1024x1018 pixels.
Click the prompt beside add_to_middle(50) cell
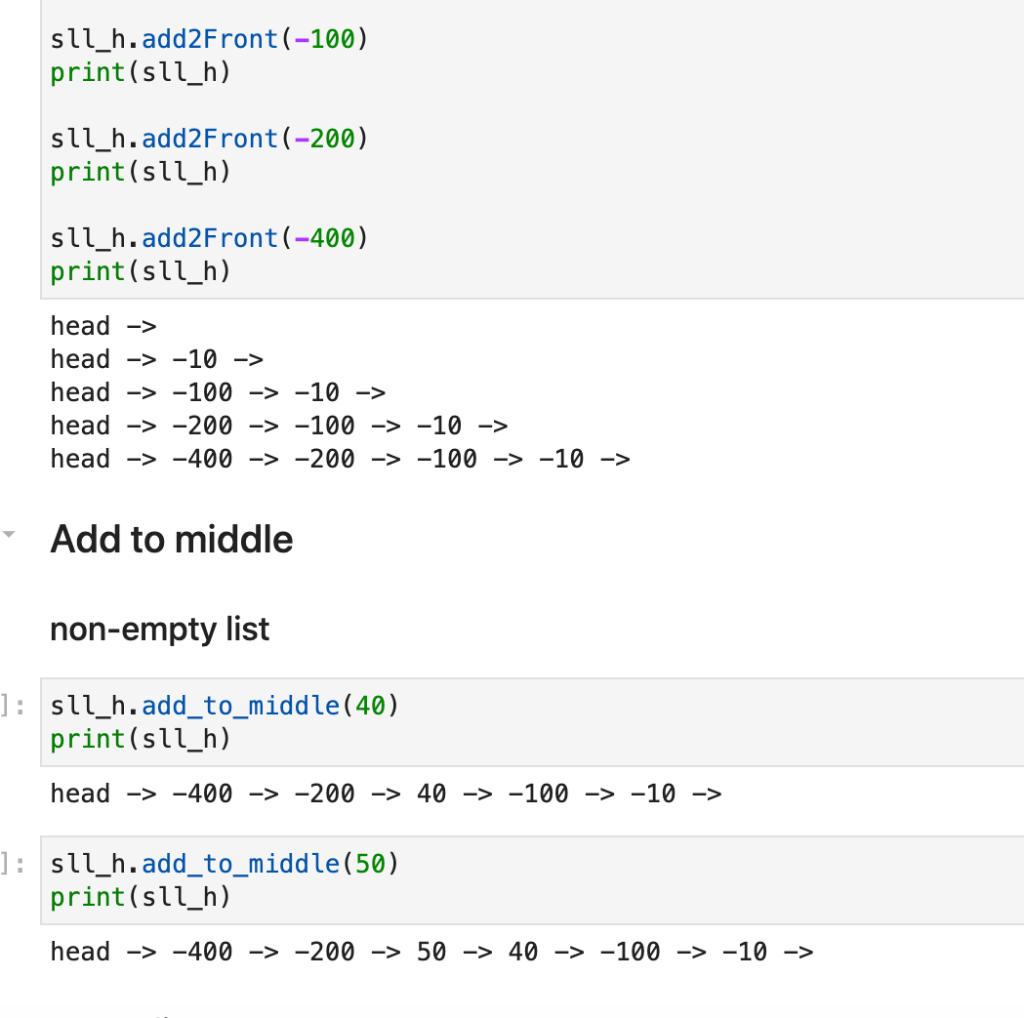[x=13, y=864]
